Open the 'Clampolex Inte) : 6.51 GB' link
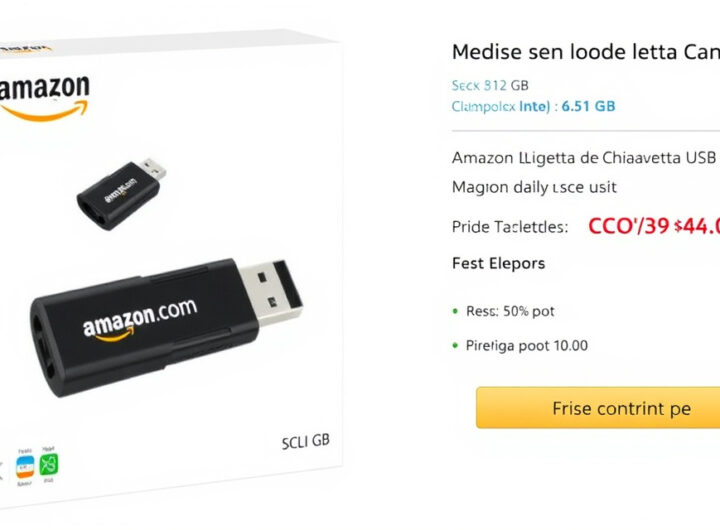Screen dimensions: 720x530 pyautogui.click(x=533, y=107)
